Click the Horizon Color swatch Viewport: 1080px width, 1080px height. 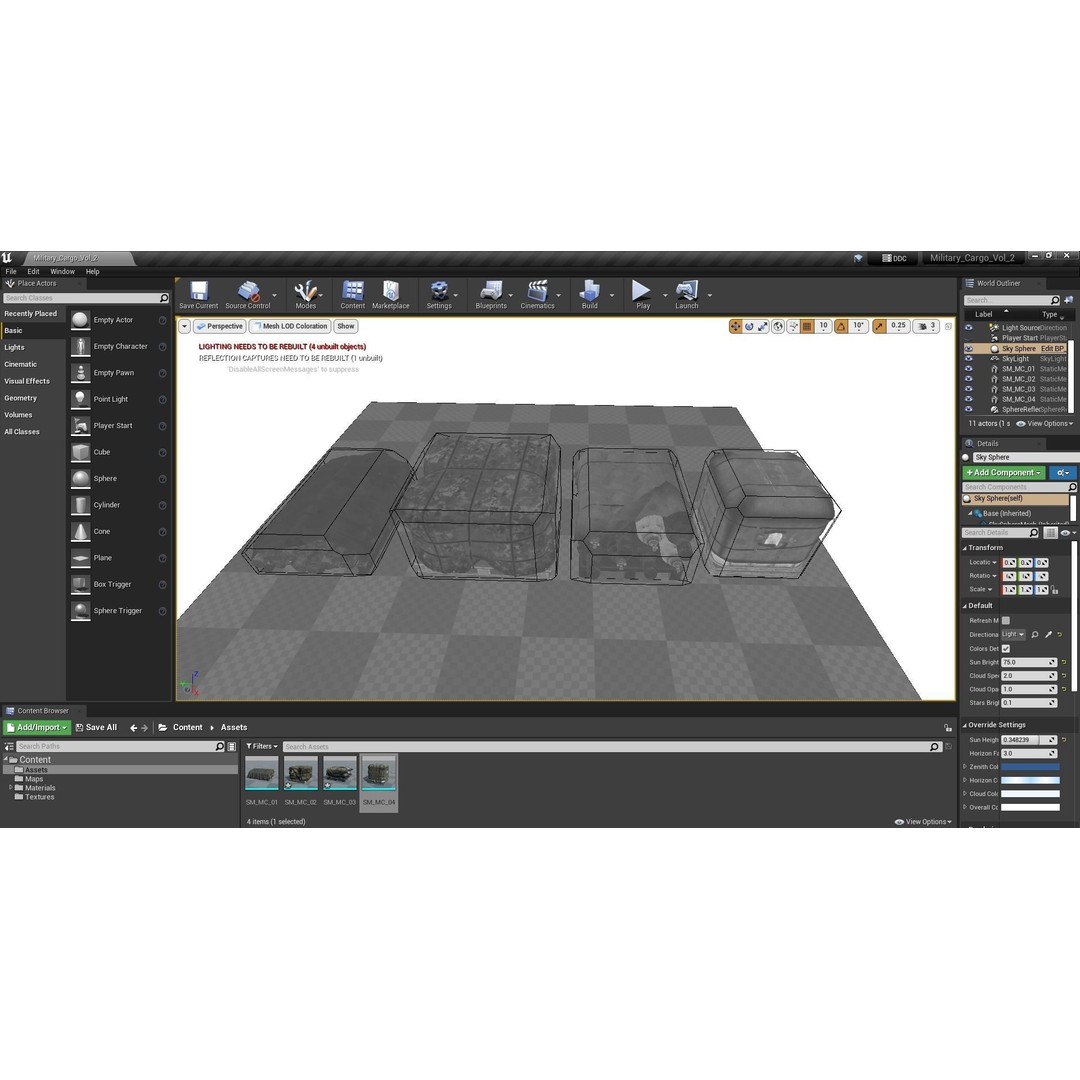pyautogui.click(x=1030, y=780)
